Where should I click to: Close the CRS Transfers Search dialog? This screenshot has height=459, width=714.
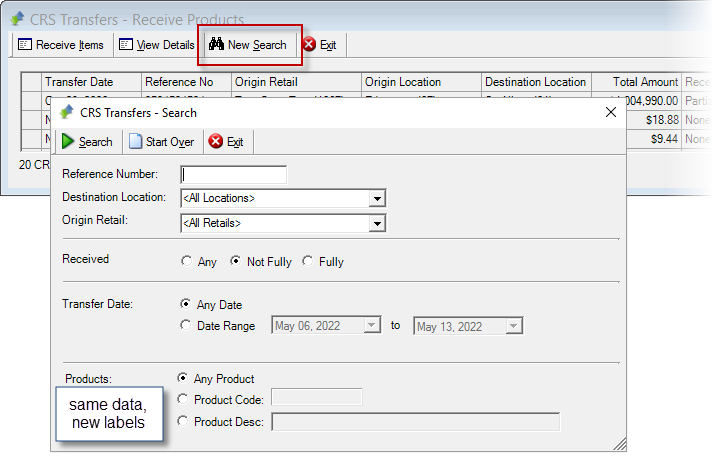pos(611,112)
